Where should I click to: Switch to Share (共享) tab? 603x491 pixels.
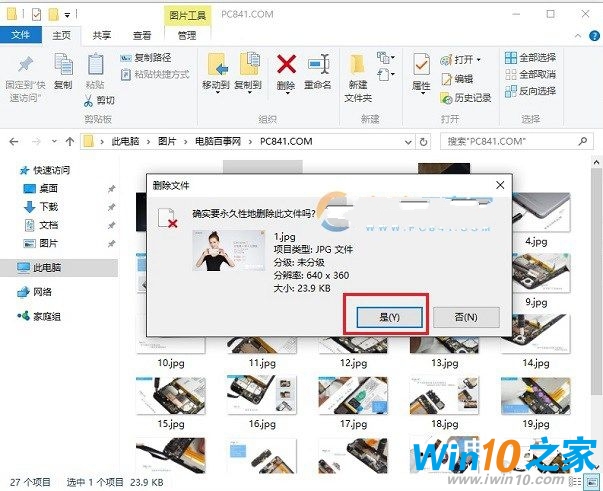[x=102, y=35]
